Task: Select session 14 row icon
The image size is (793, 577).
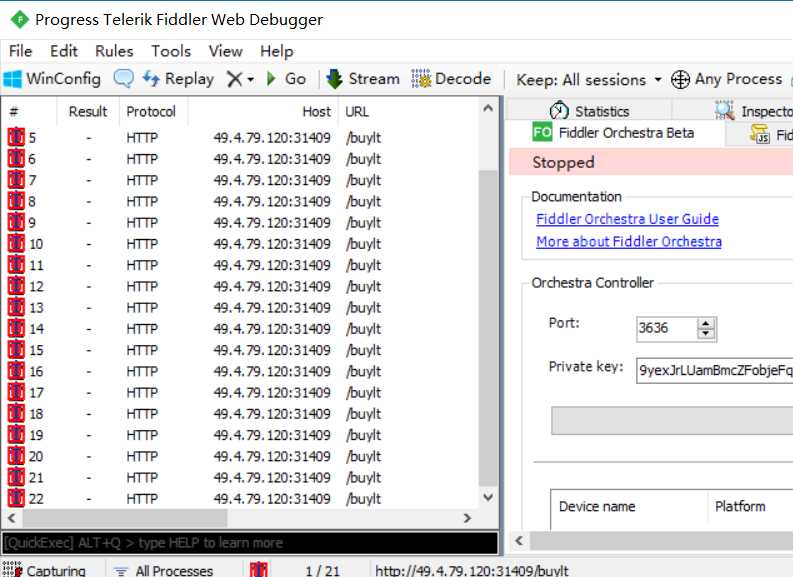Action: click(16, 329)
